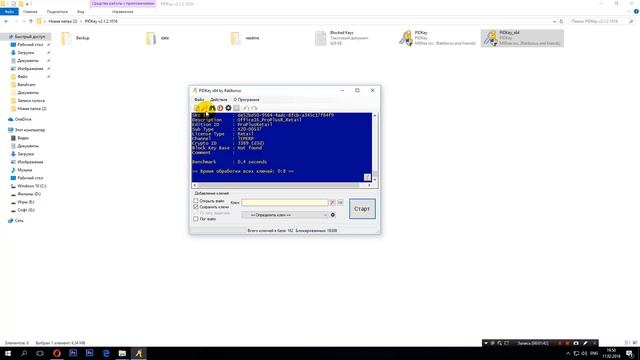Click the gear icon beside key-type dropdown
This screenshot has width=640, height=360.
click(333, 215)
